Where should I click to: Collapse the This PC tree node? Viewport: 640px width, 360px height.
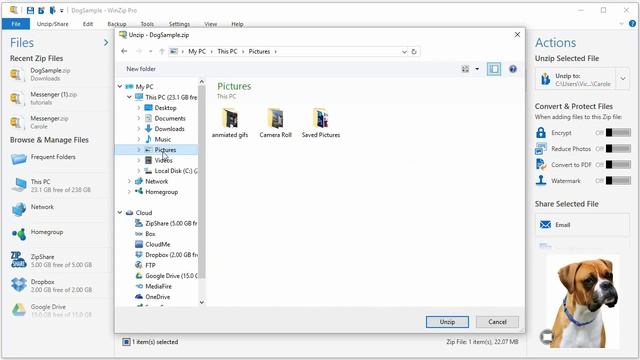[x=129, y=97]
